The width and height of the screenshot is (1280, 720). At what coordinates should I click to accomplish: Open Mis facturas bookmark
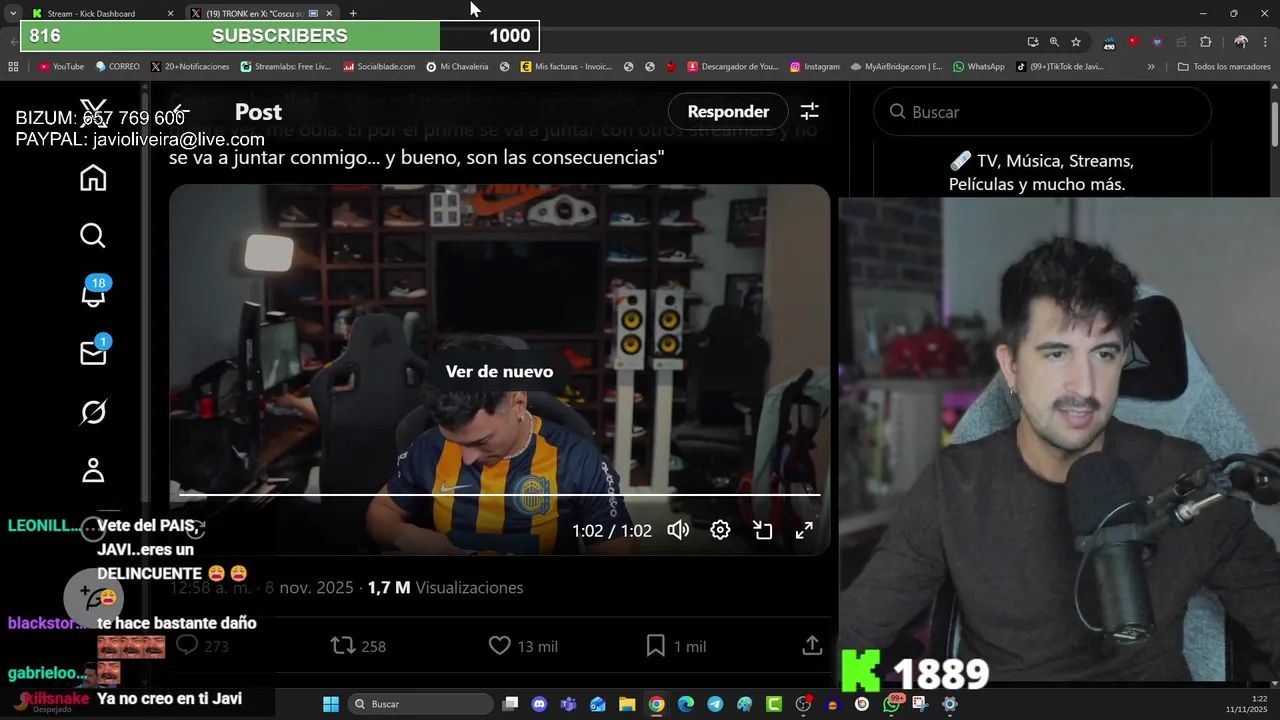coord(566,67)
